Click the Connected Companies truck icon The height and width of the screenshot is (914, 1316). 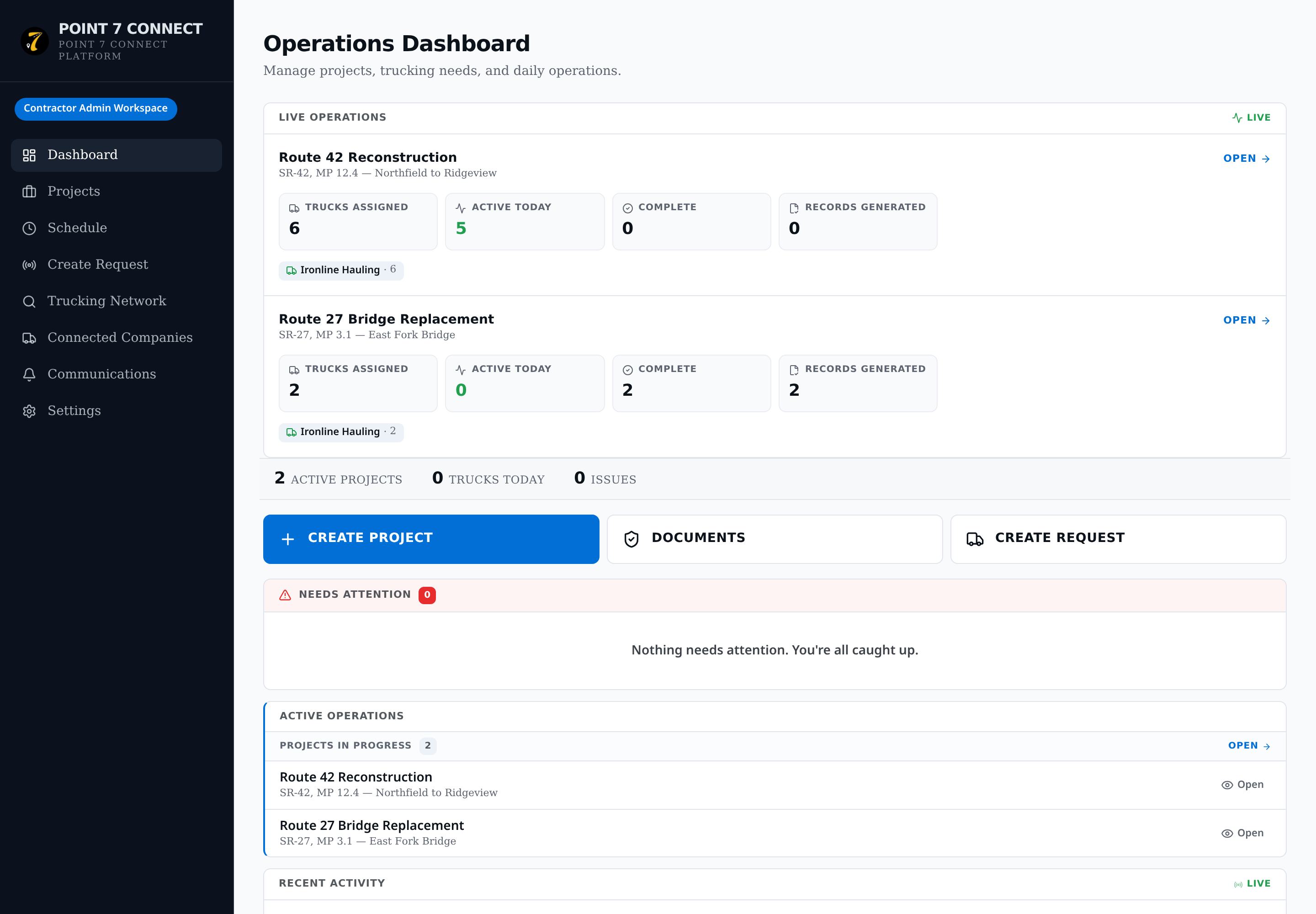coord(29,339)
